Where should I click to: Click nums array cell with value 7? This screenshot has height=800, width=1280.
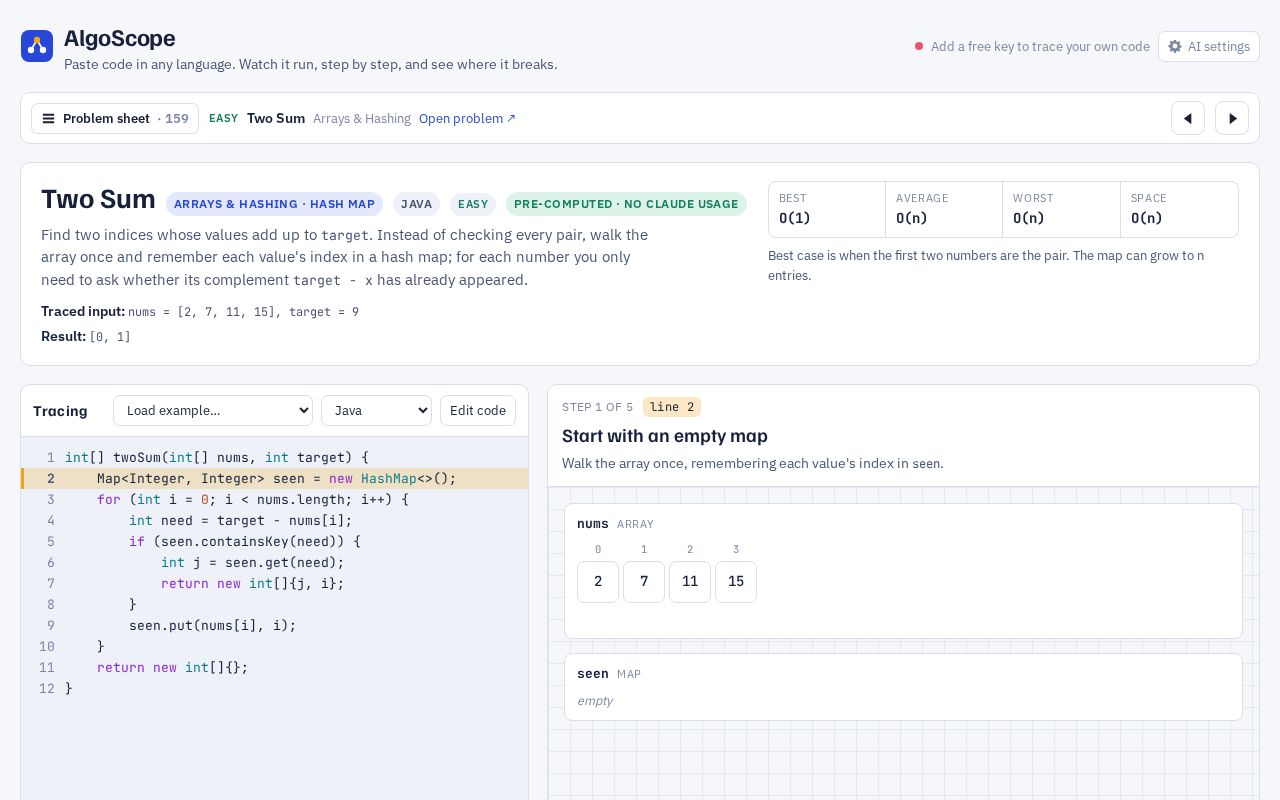point(644,582)
